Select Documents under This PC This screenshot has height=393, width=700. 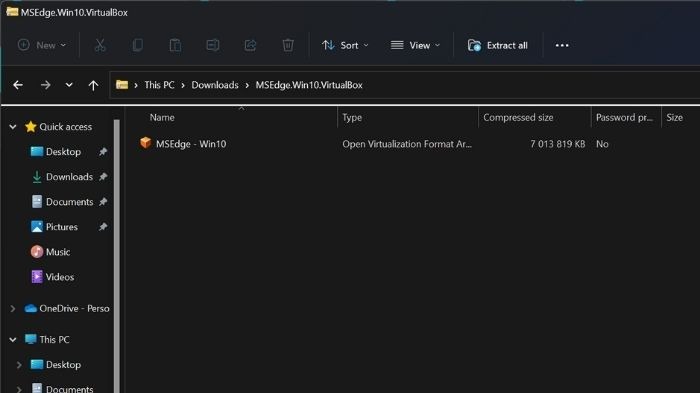click(x=70, y=389)
